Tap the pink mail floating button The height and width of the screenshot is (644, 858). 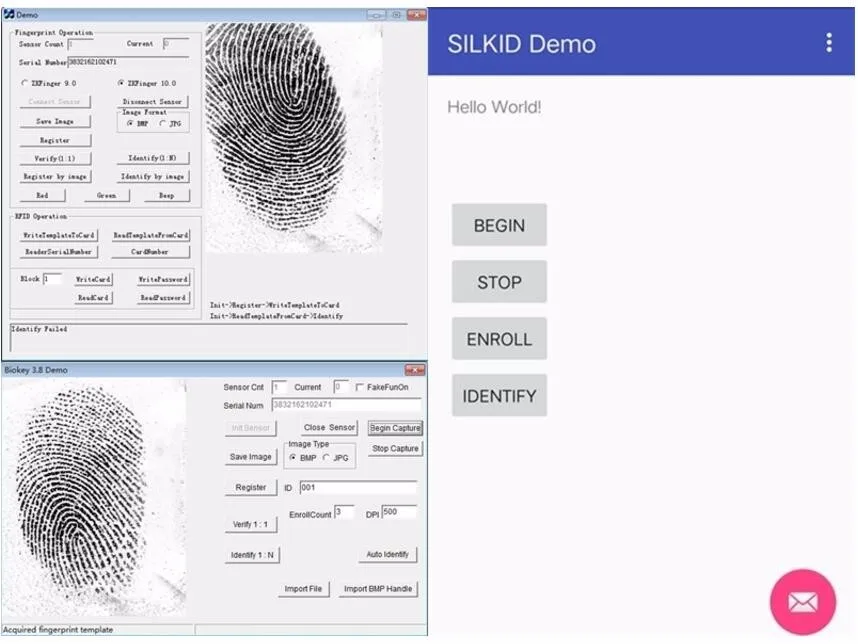(x=803, y=602)
